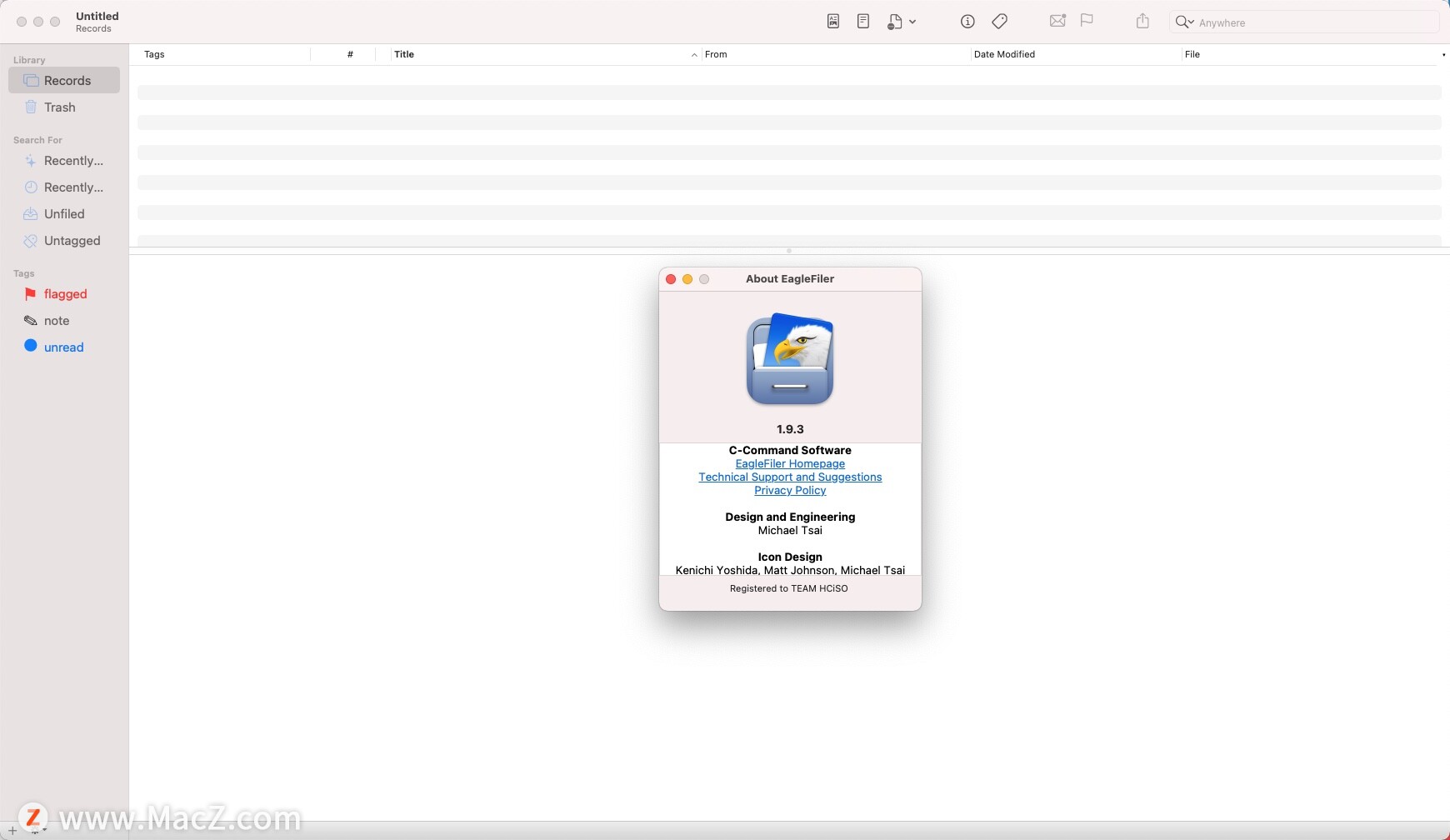The width and height of the screenshot is (1450, 840).
Task: Click the blue dot icon beside unread
Action: pyautogui.click(x=31, y=346)
